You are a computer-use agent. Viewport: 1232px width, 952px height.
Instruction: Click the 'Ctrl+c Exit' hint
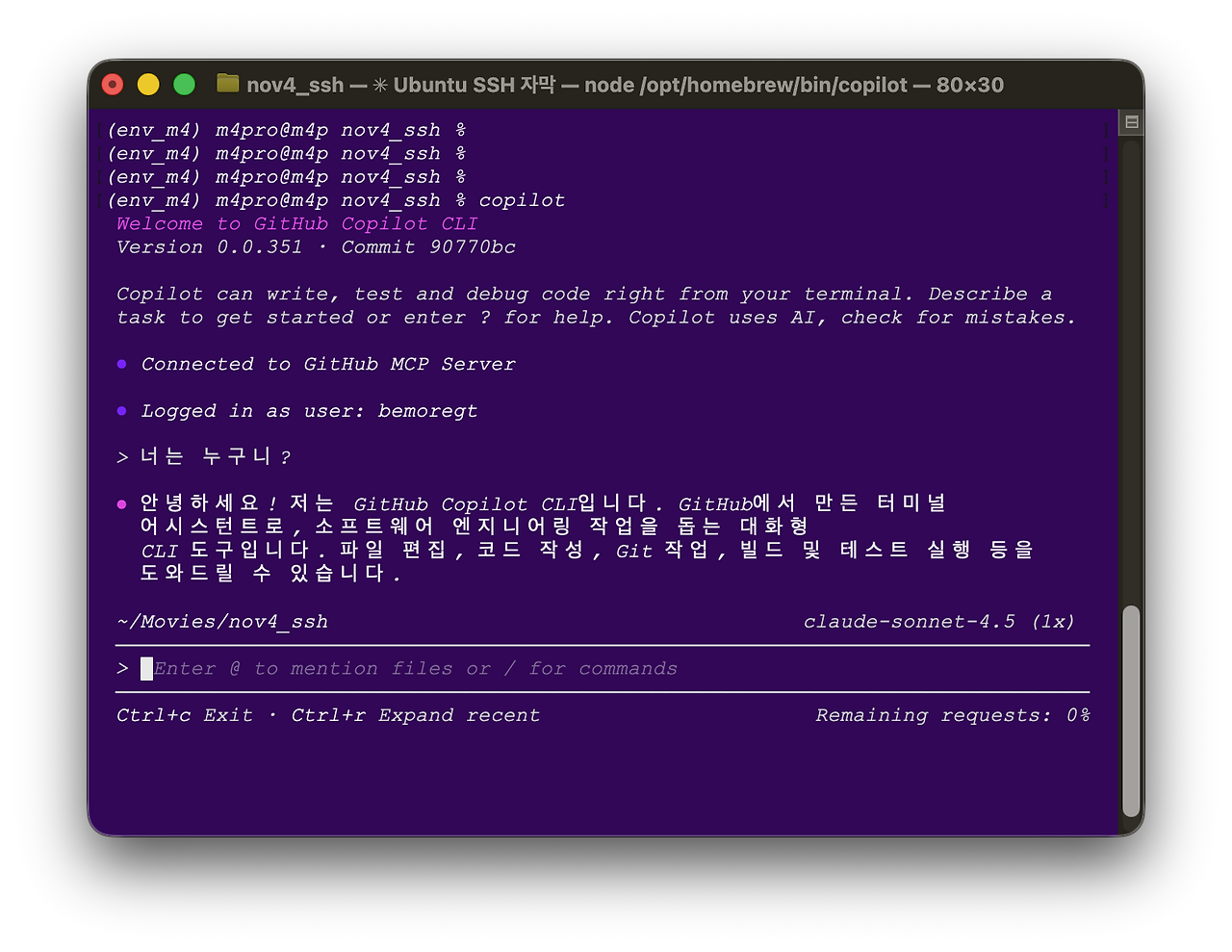(x=185, y=715)
